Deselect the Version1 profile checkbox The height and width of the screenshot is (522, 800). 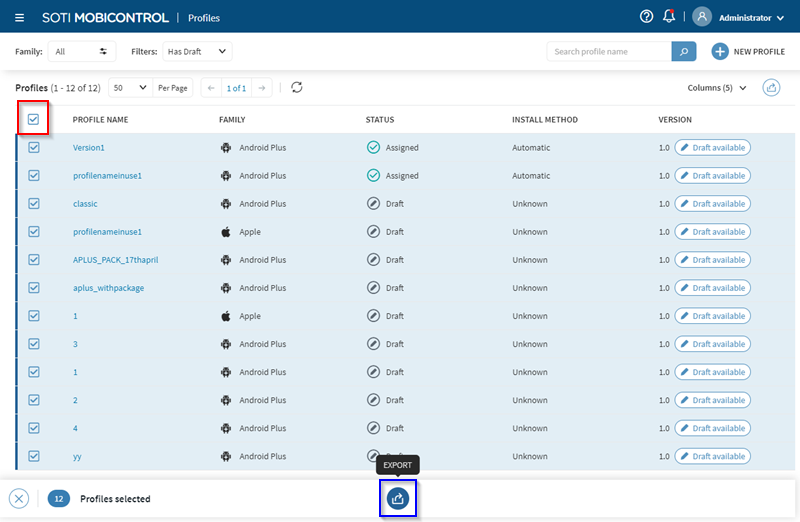tap(33, 148)
